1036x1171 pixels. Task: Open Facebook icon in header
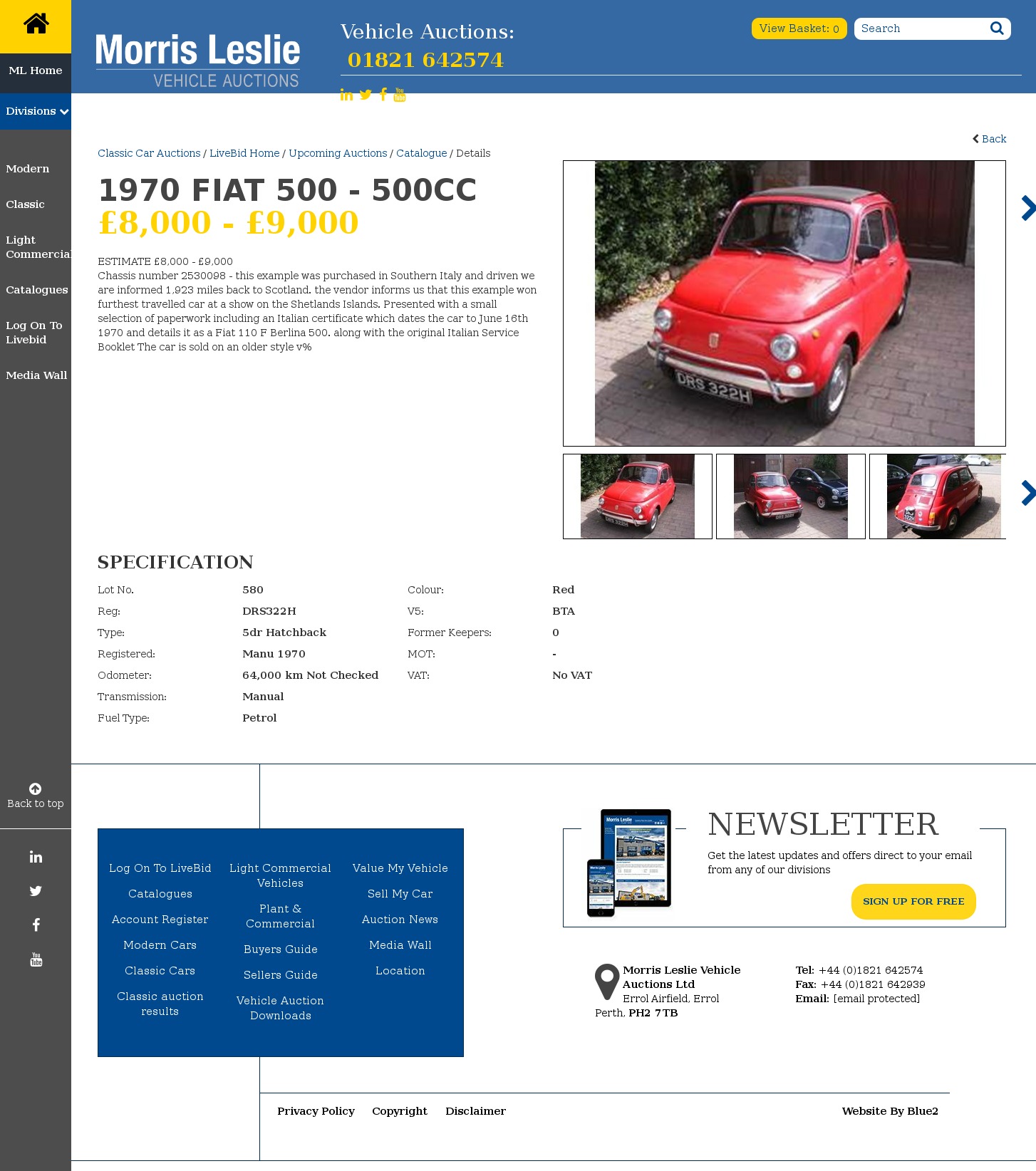383,95
